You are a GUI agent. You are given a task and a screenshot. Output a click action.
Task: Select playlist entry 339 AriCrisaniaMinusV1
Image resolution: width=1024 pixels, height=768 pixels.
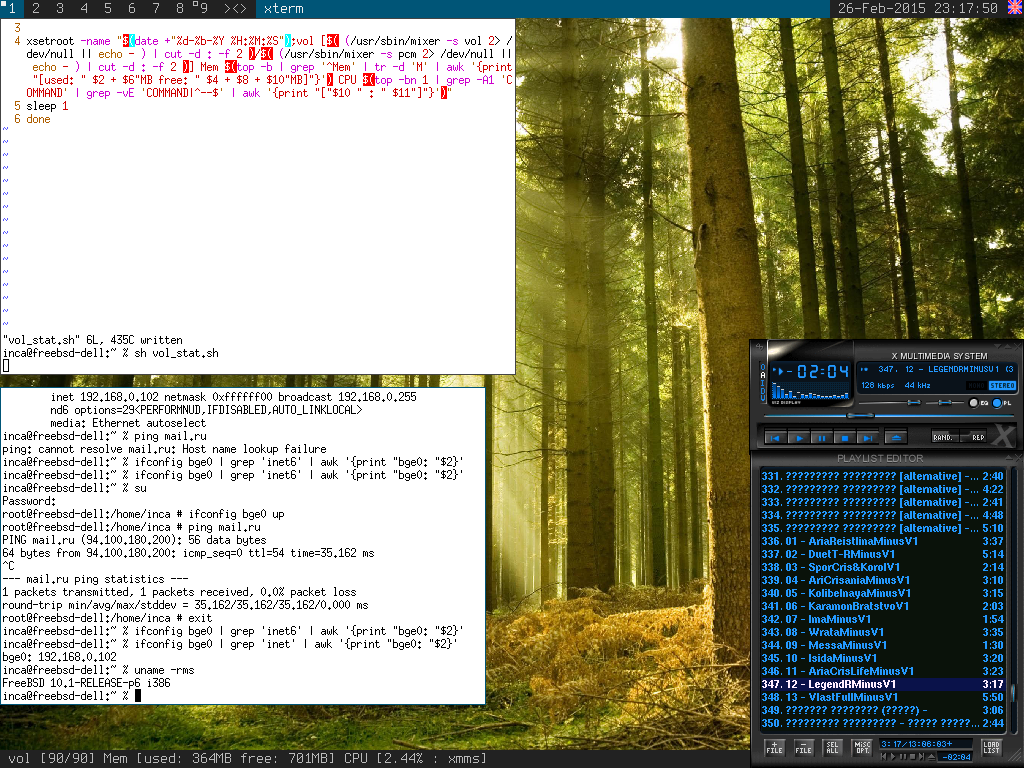(x=882, y=581)
